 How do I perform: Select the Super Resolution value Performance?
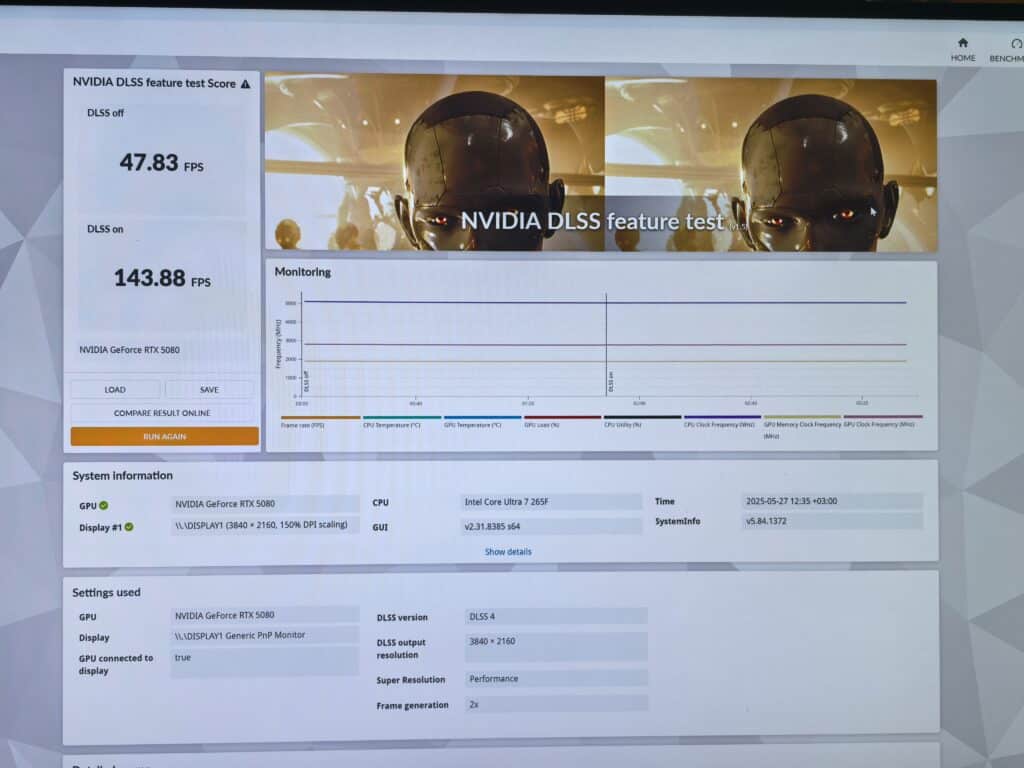point(556,679)
